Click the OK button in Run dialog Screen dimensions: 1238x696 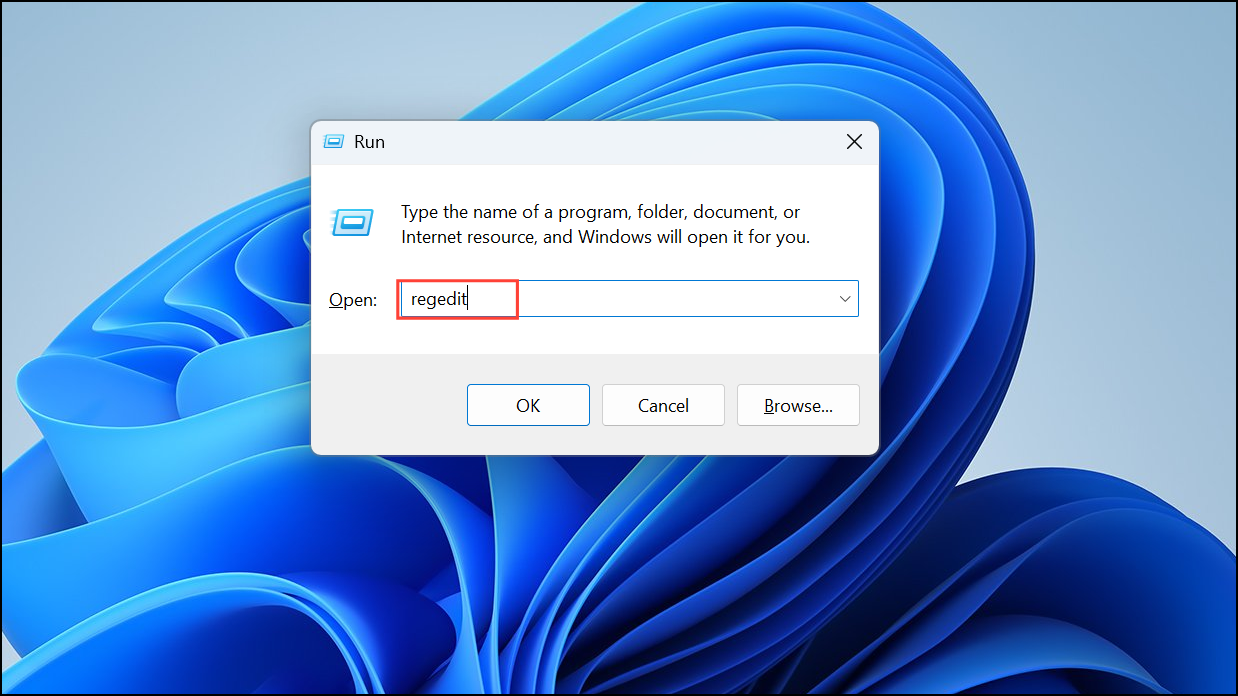pos(528,405)
